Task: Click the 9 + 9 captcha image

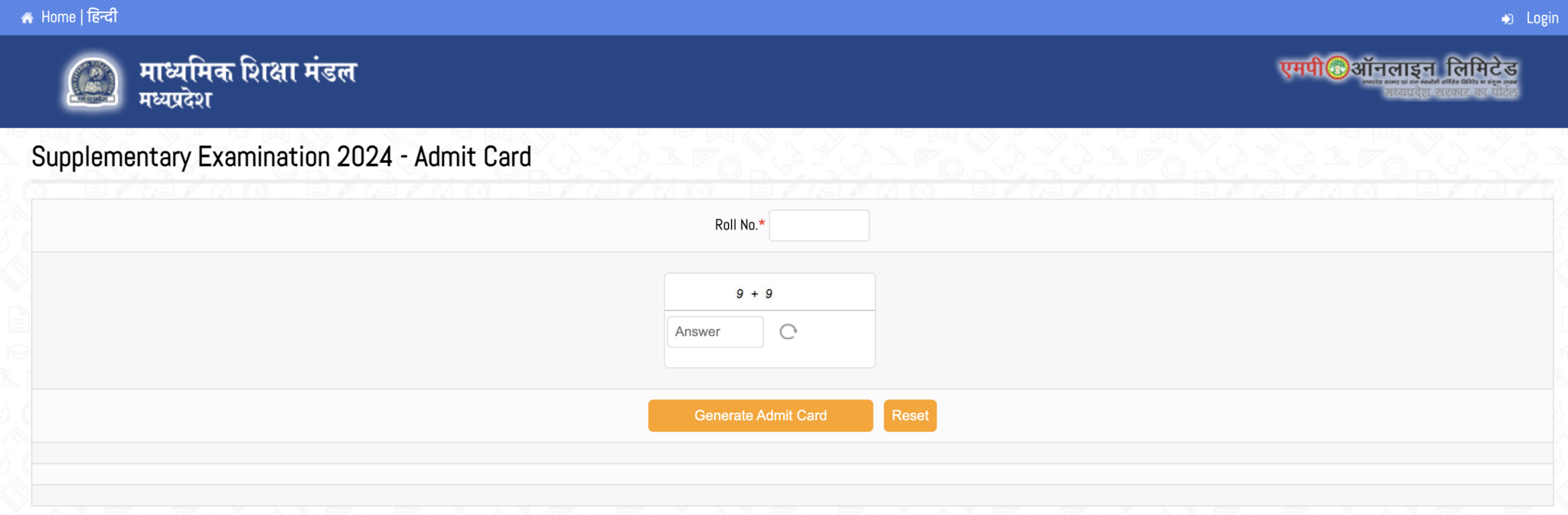Action: point(769,292)
